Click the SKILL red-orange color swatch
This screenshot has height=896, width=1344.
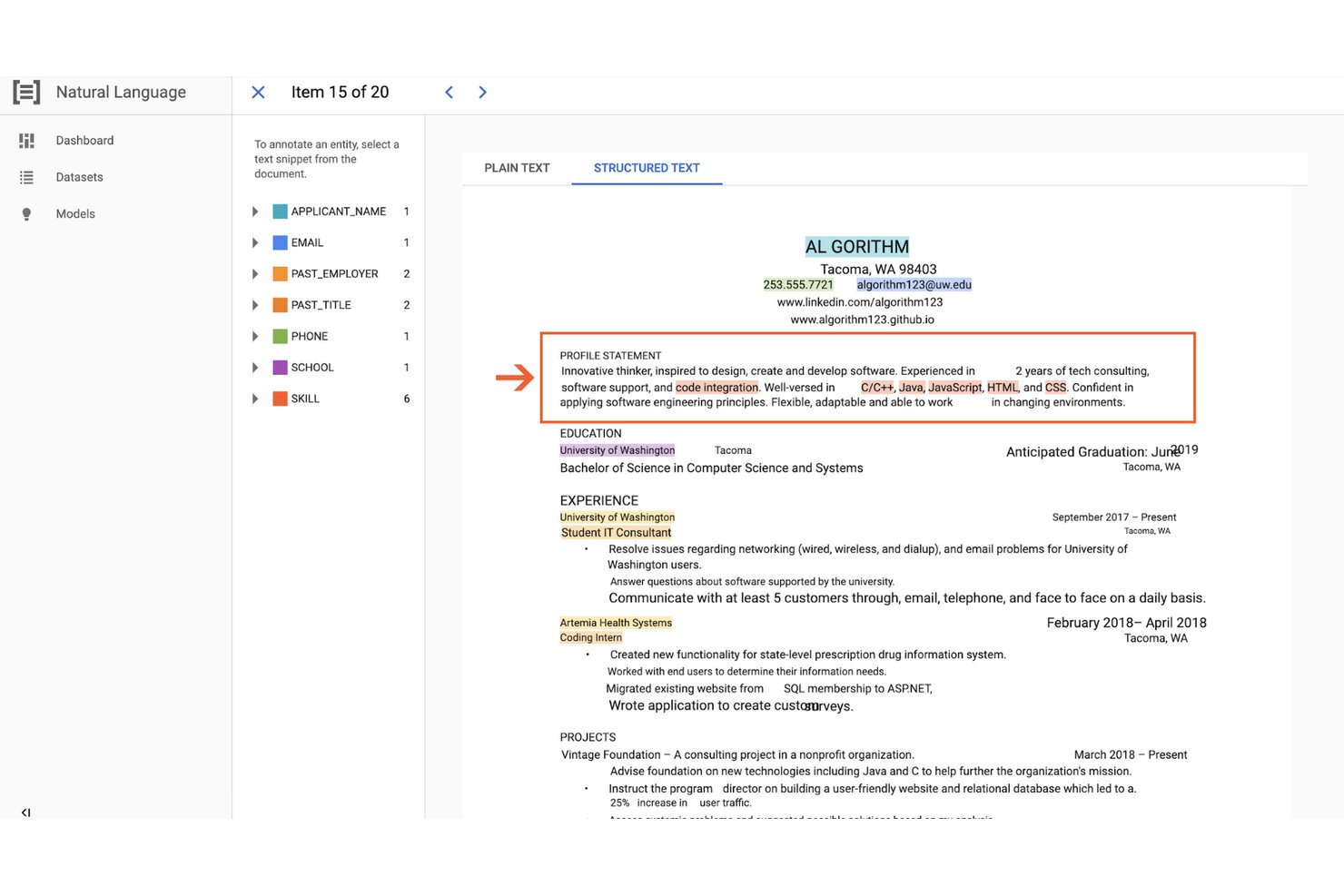[x=281, y=399]
